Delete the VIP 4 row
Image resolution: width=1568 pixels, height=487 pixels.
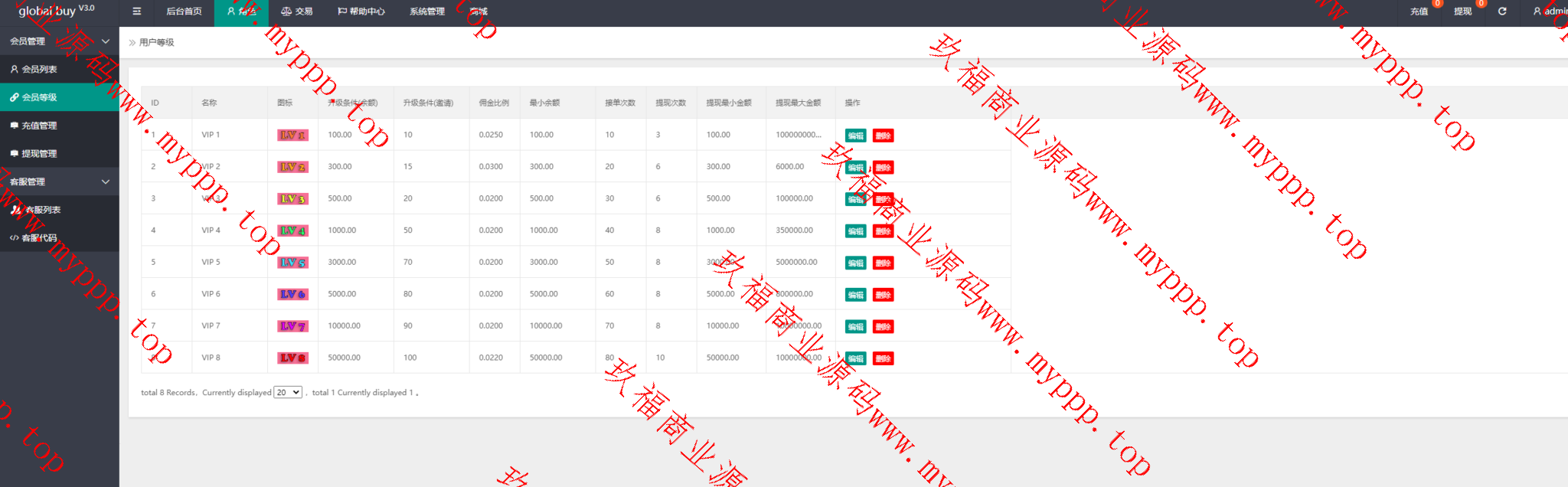pos(884,231)
